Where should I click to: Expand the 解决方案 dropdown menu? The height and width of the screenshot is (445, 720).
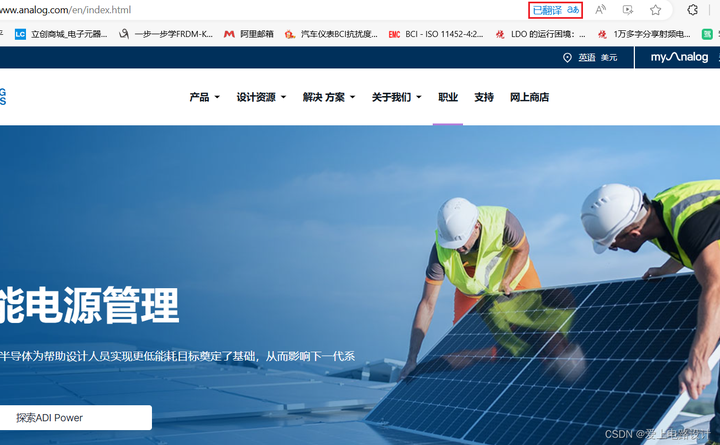(329, 97)
